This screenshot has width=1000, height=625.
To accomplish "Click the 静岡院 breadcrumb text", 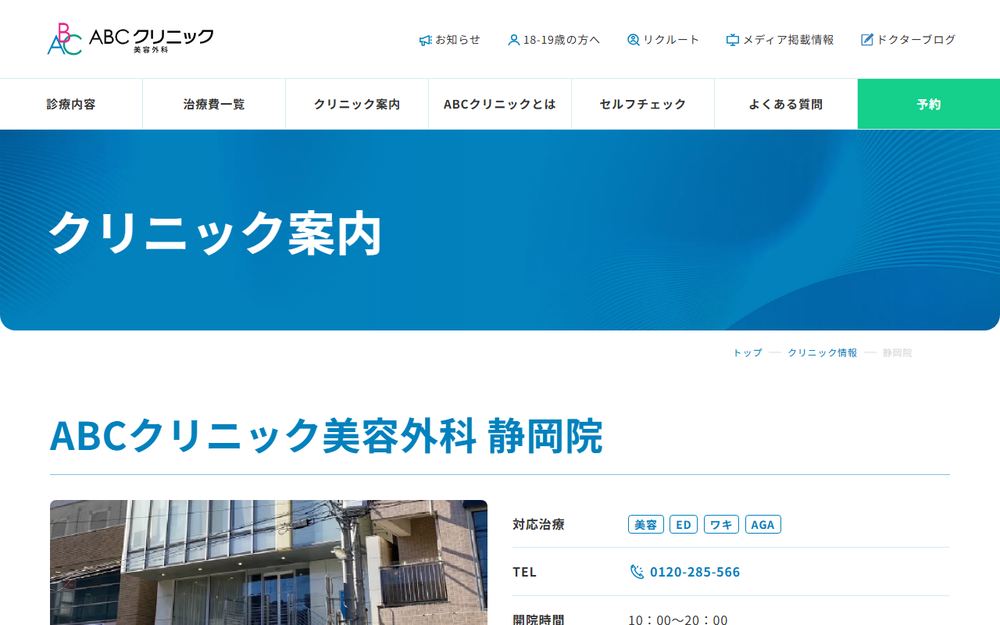I will [897, 353].
